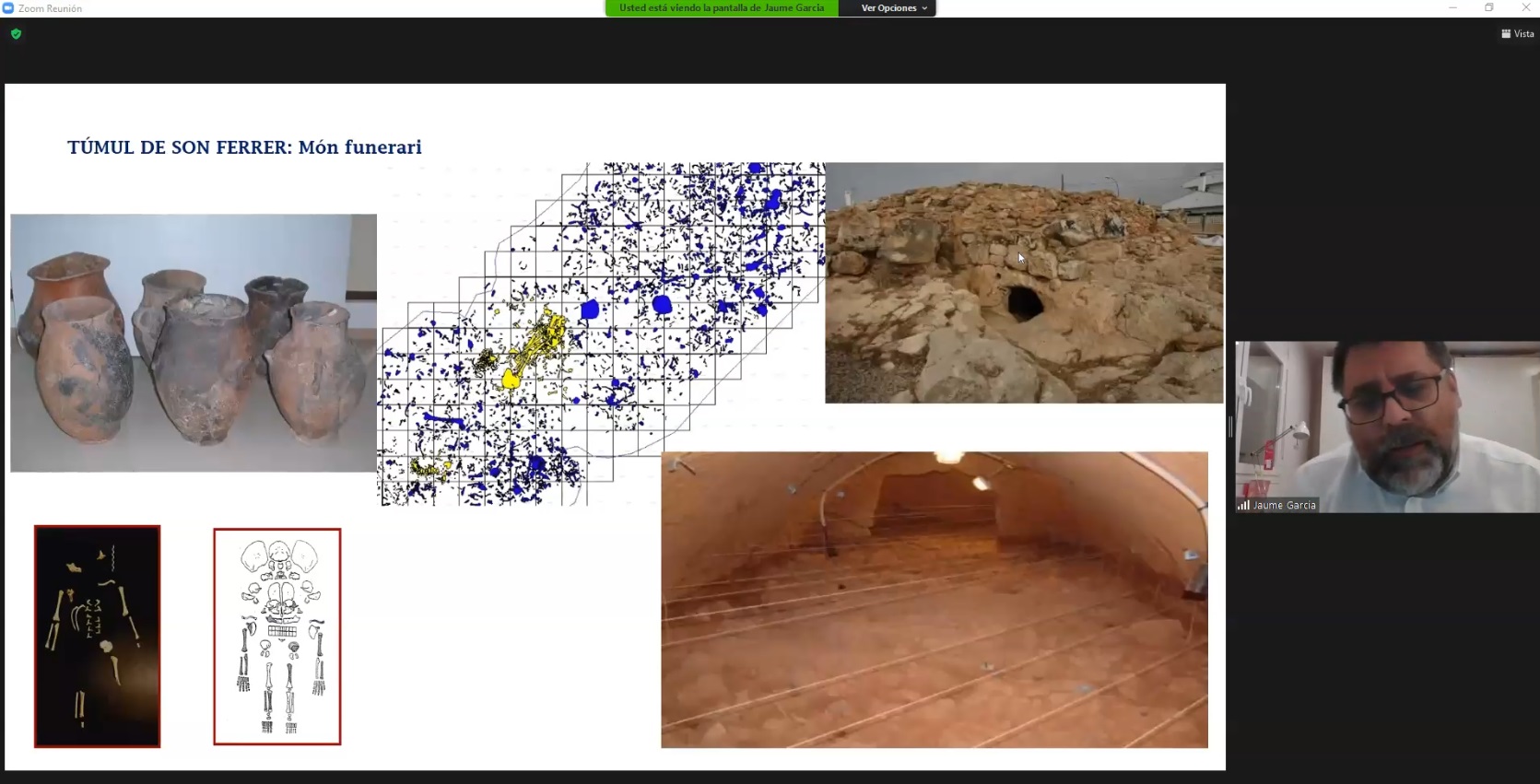The image size is (1540, 784).
Task: Select Jaume Garcia's video thumbnail
Action: tap(1387, 427)
